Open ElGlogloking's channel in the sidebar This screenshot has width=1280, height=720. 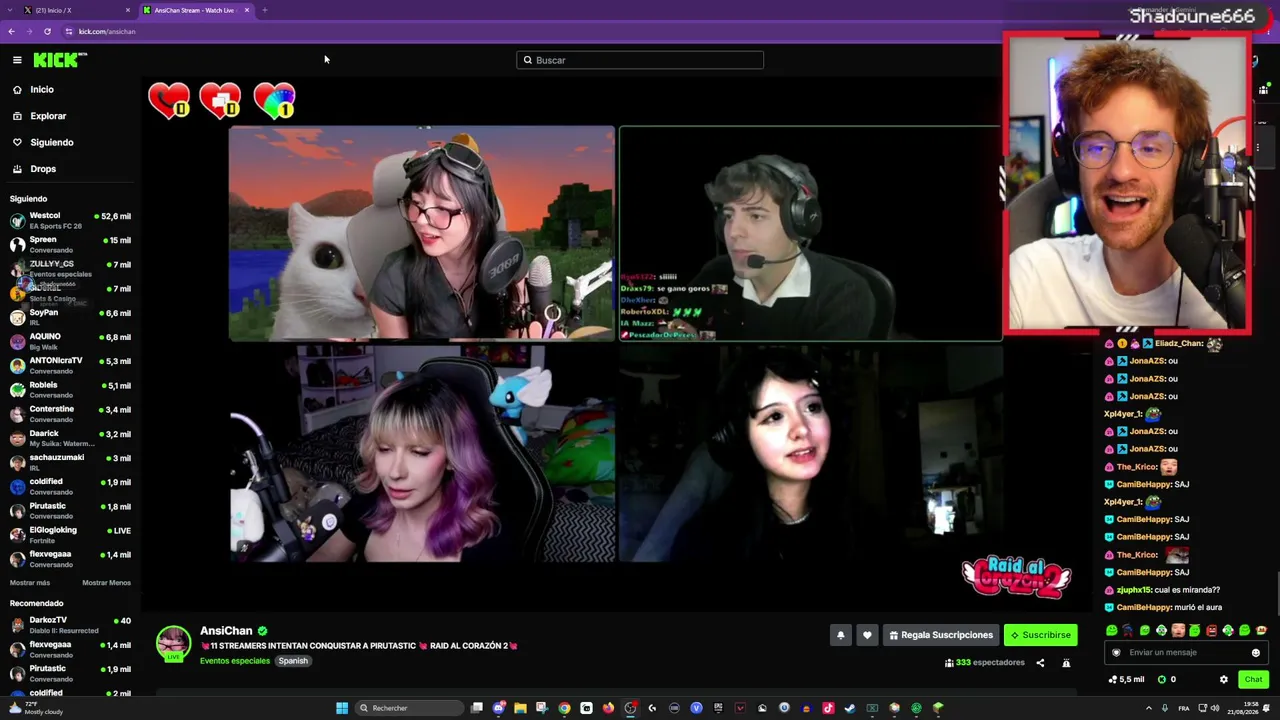click(70, 535)
